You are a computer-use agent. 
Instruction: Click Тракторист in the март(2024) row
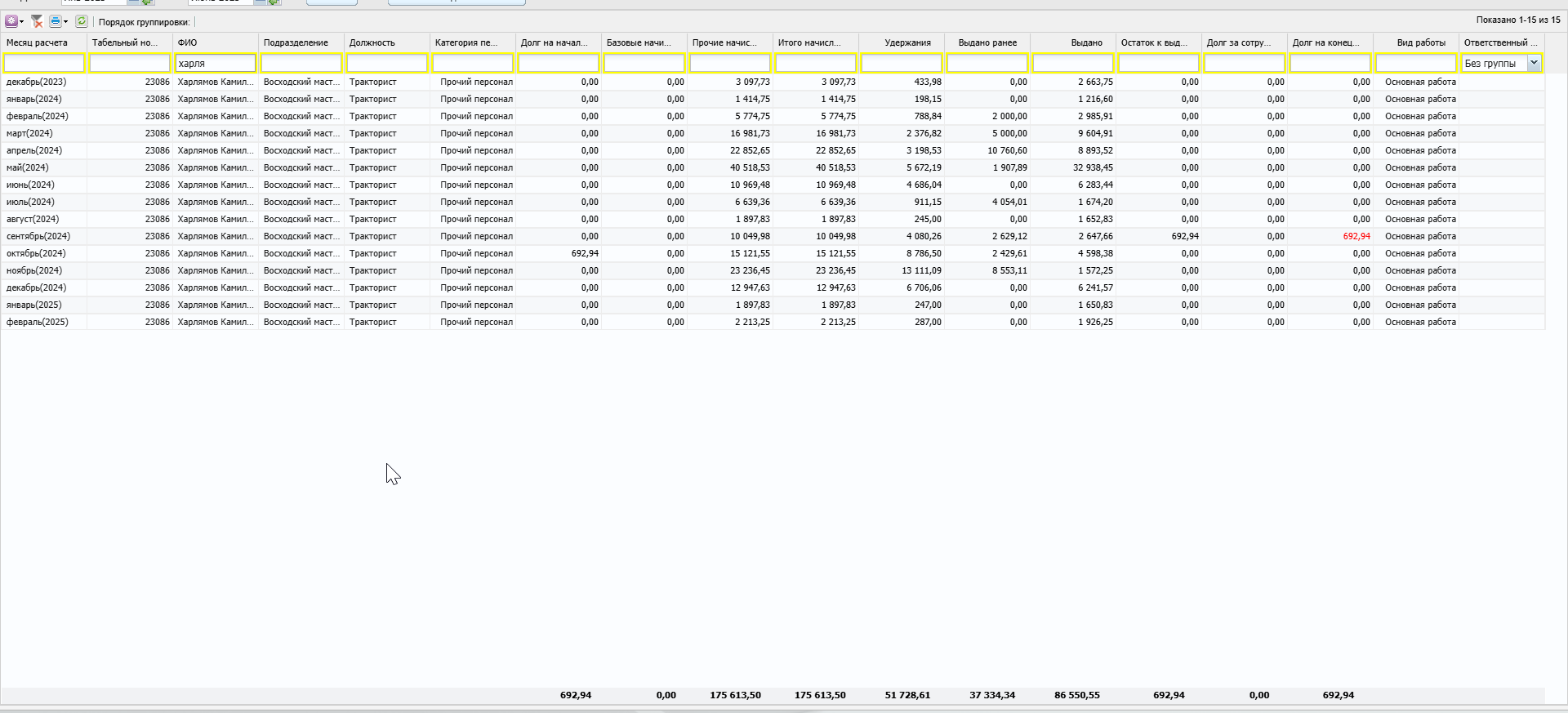(373, 133)
